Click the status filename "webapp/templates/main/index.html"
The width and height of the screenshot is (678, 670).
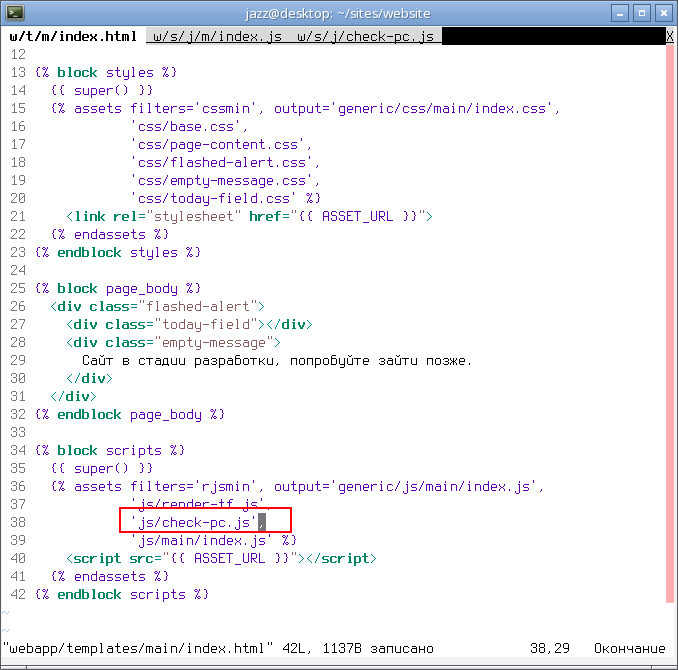138,648
